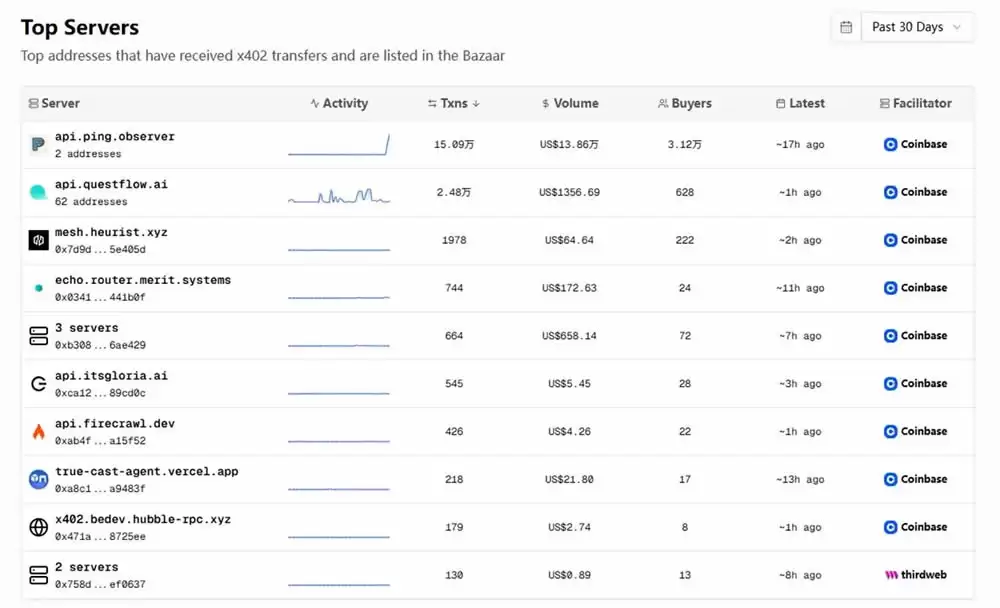Click the api.itsgloria.ai G logo icon
This screenshot has width=1000, height=608.
(x=38, y=384)
